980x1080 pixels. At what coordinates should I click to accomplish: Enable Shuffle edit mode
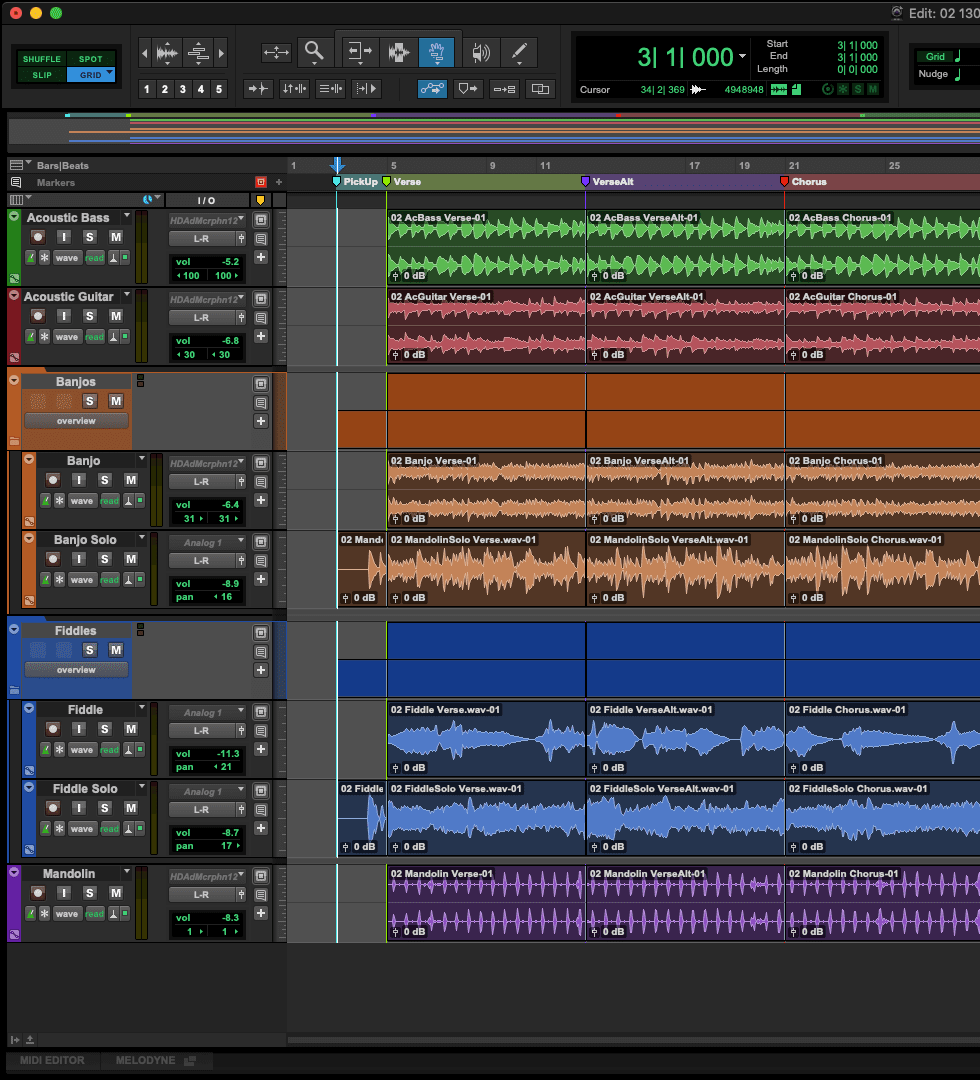pyautogui.click(x=41, y=59)
